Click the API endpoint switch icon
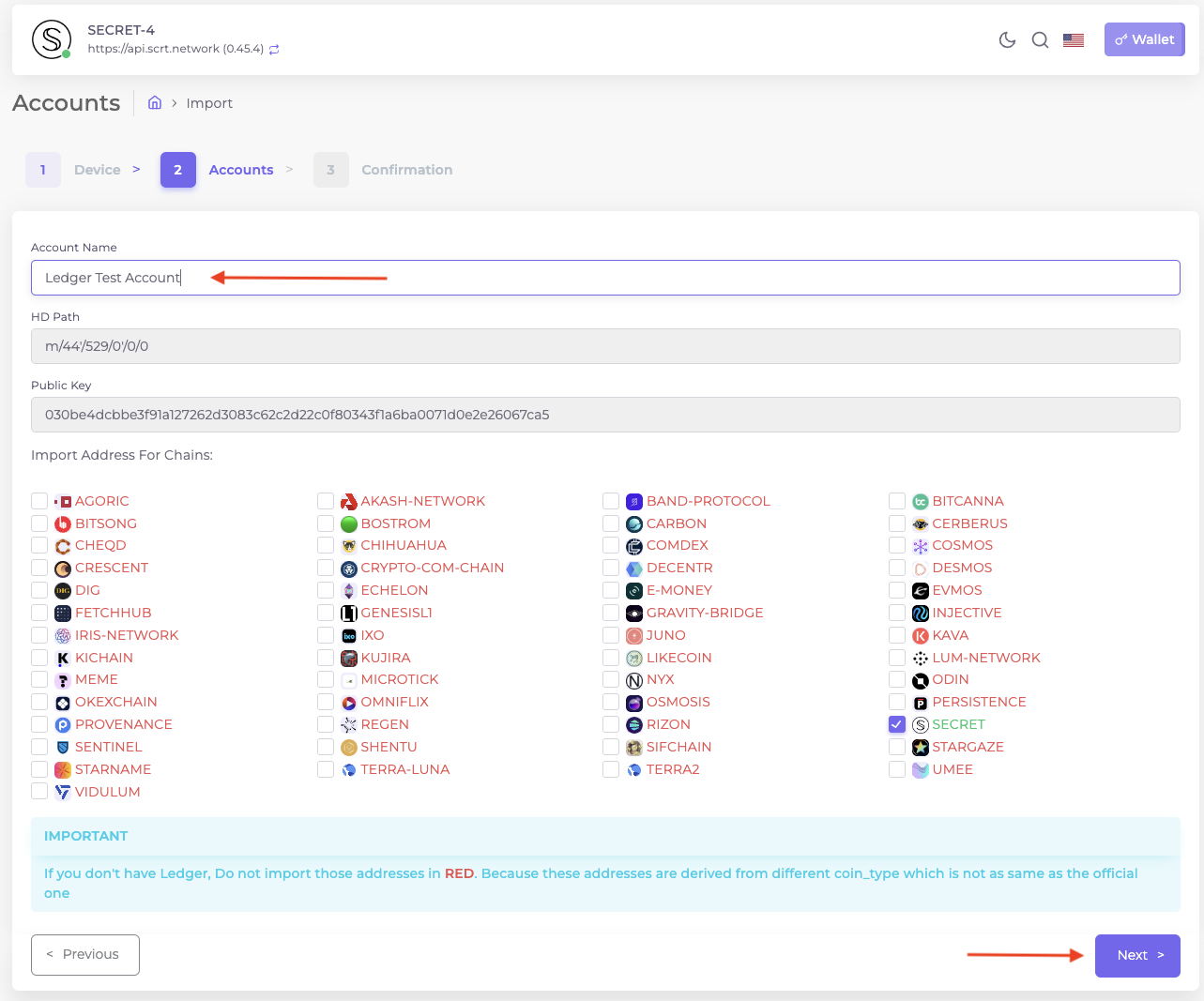1204x1001 pixels. tap(274, 50)
